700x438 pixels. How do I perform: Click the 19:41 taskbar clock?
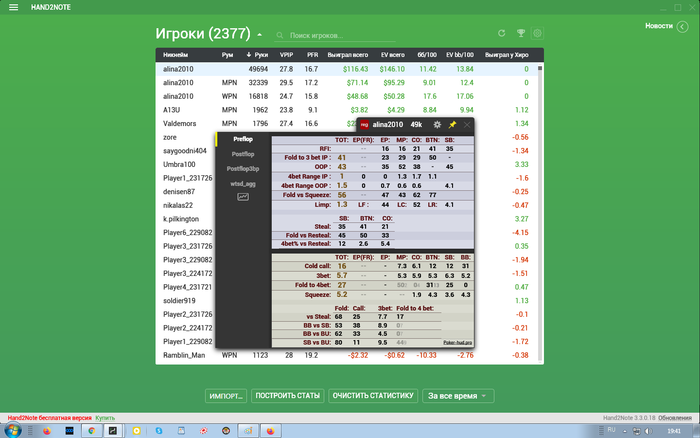click(x=674, y=431)
